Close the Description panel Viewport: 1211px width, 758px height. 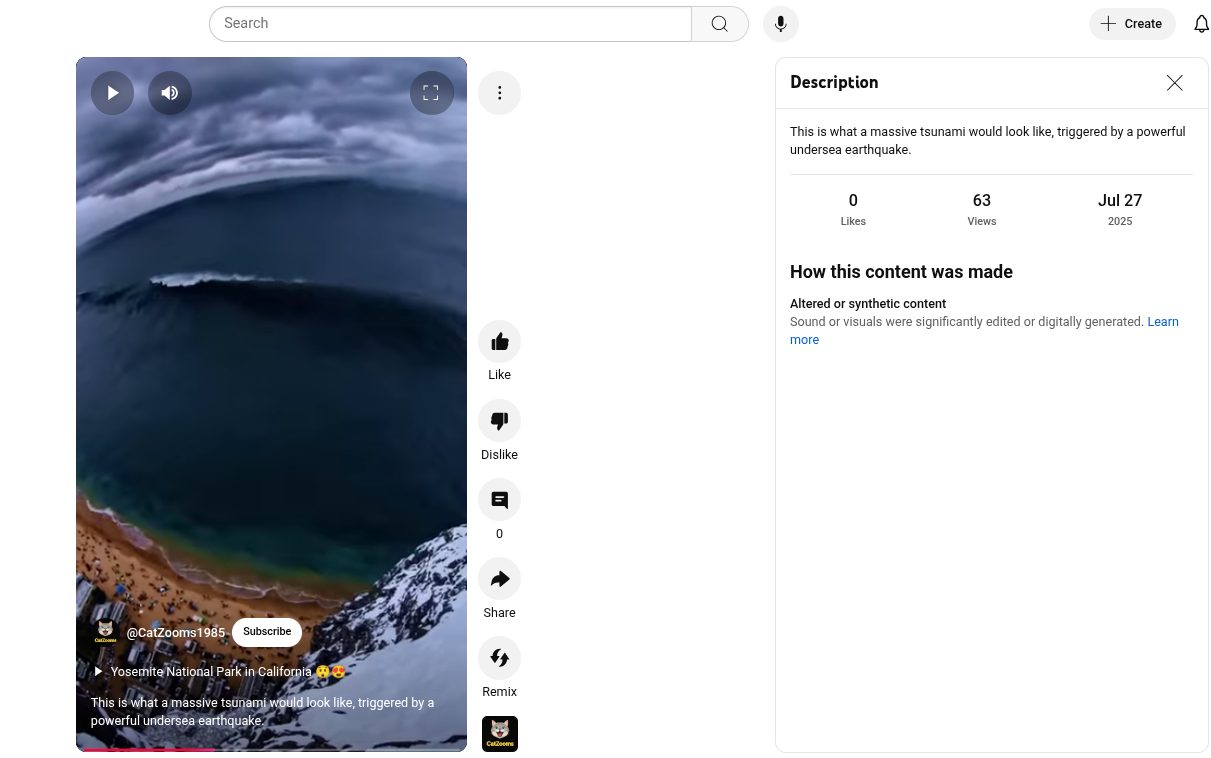pos(1175,83)
